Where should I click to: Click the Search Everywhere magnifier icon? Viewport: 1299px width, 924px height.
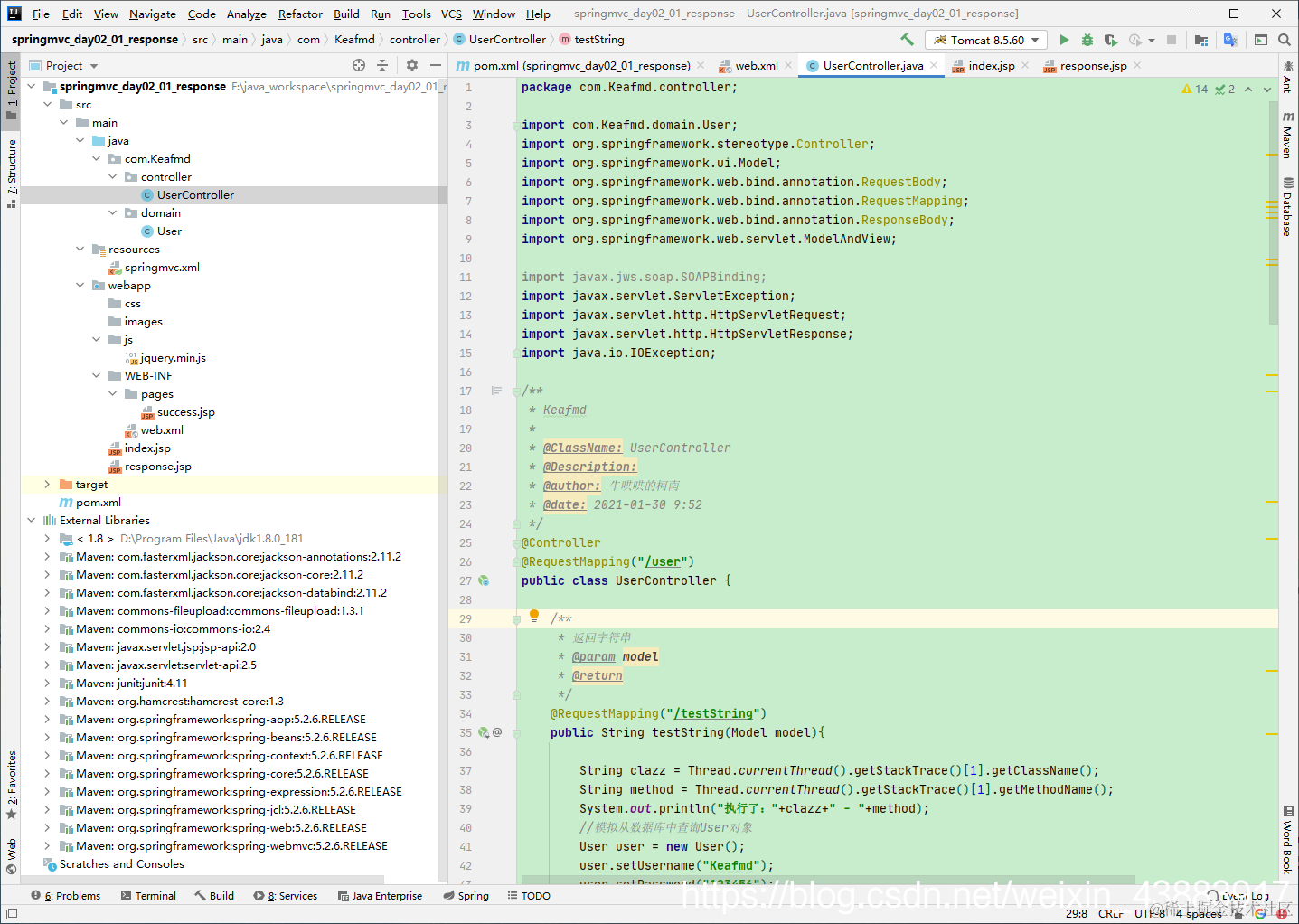[x=1285, y=40]
